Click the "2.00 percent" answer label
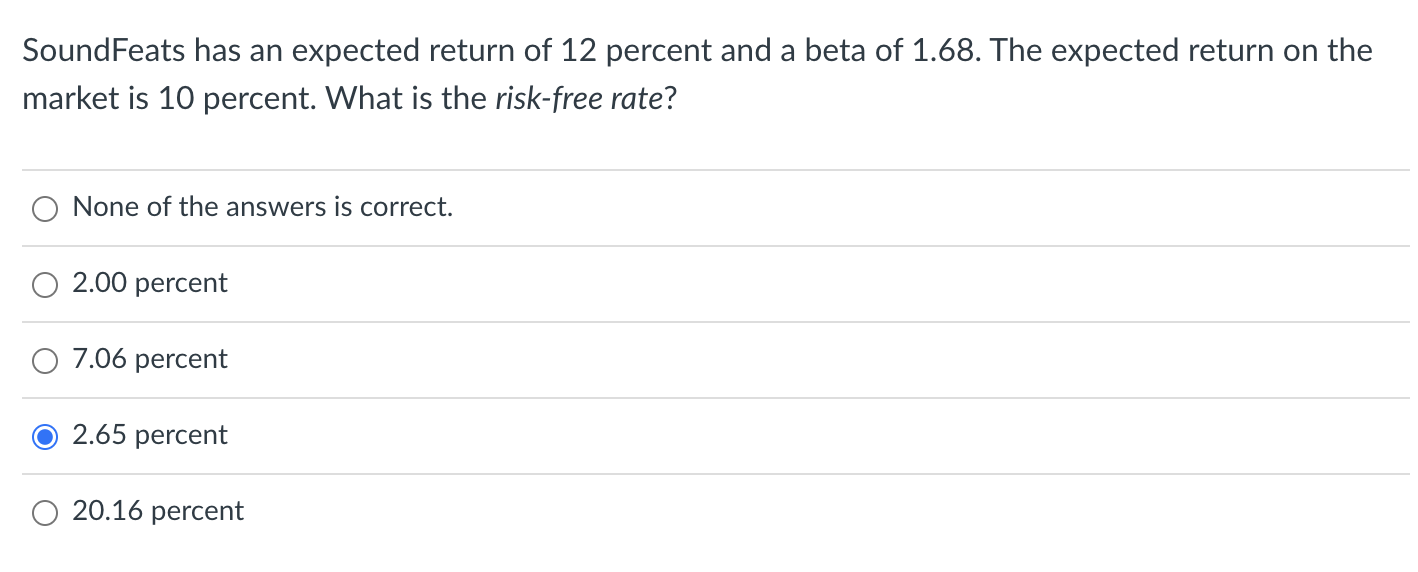The width and height of the screenshot is (1418, 572). (150, 283)
